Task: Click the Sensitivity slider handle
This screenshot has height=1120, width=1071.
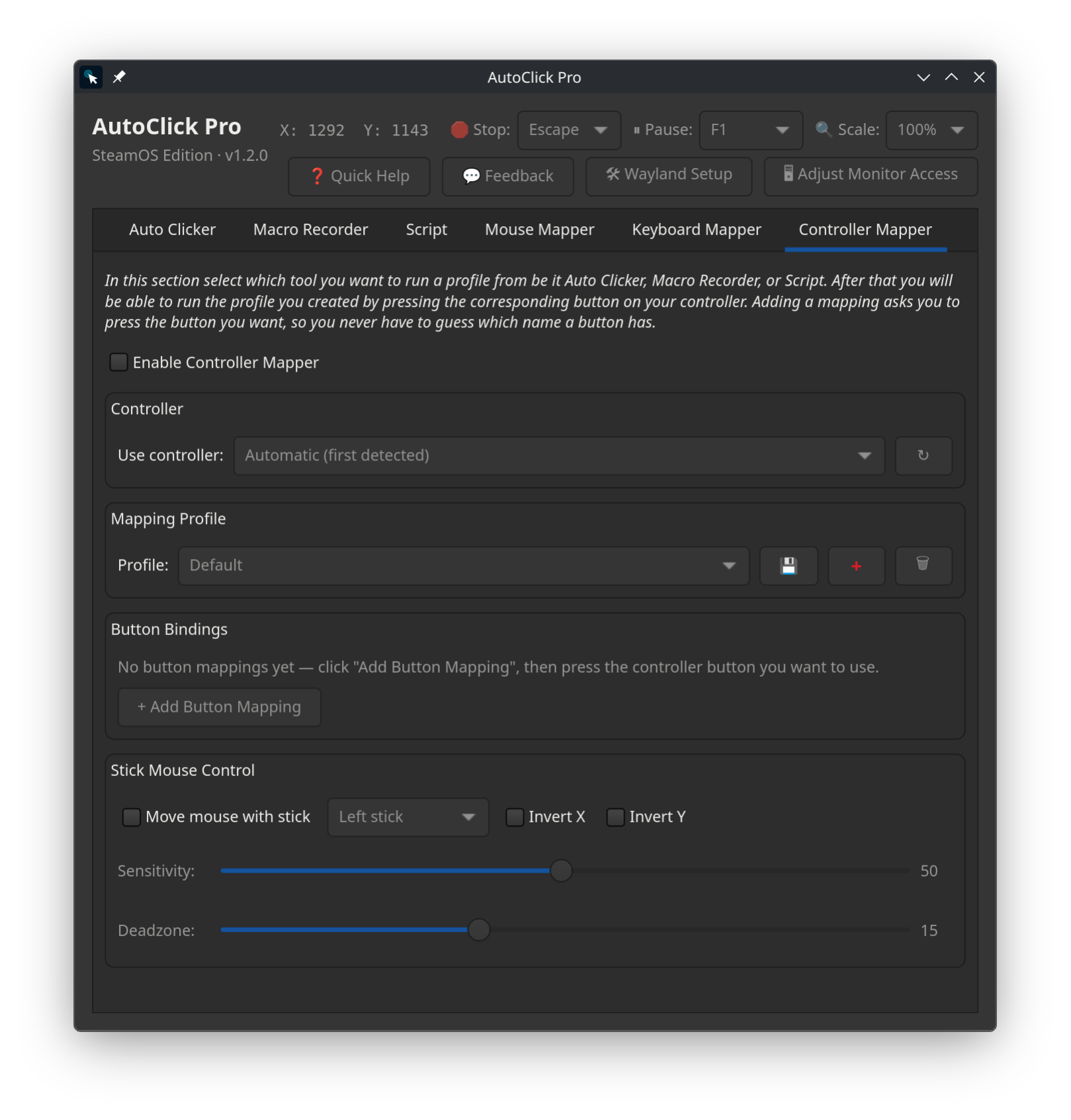Action: point(561,871)
